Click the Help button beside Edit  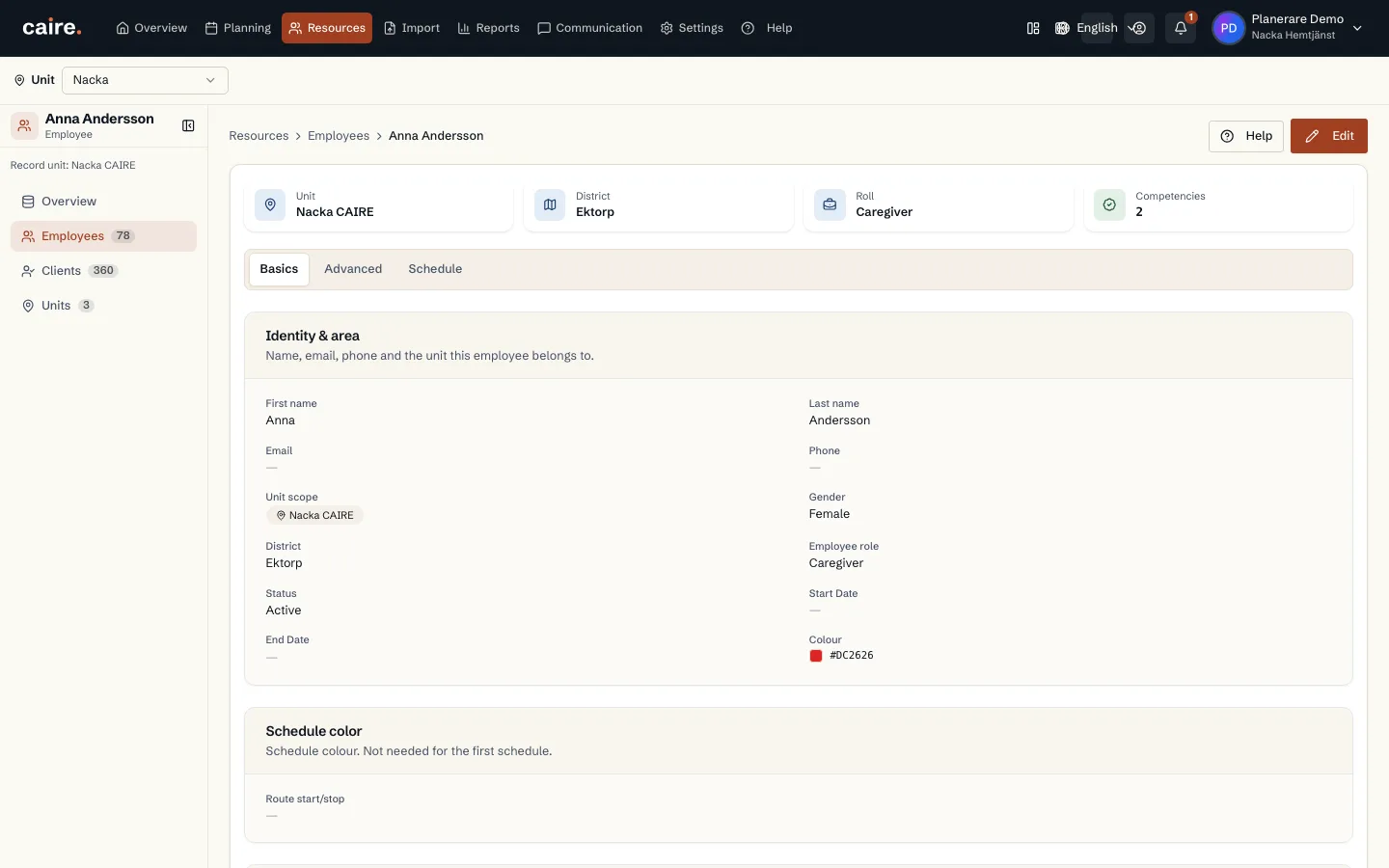coord(1246,136)
